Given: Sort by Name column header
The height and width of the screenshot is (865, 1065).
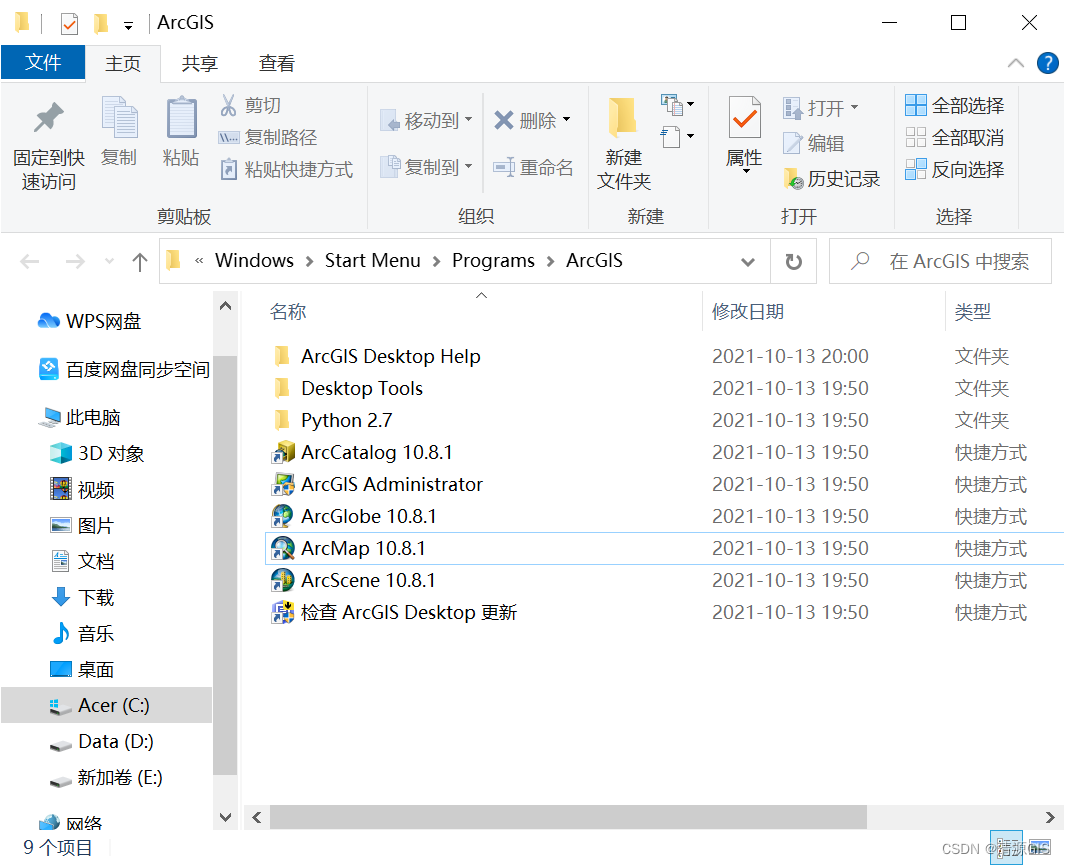Looking at the screenshot, I should 288,312.
